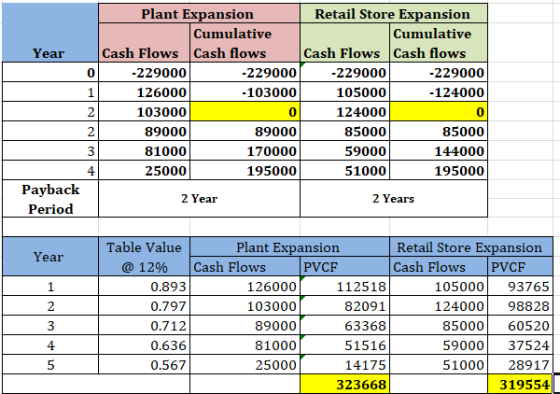
Task: Select 51000 in the row with 28917
Action: pyautogui.click(x=438, y=364)
